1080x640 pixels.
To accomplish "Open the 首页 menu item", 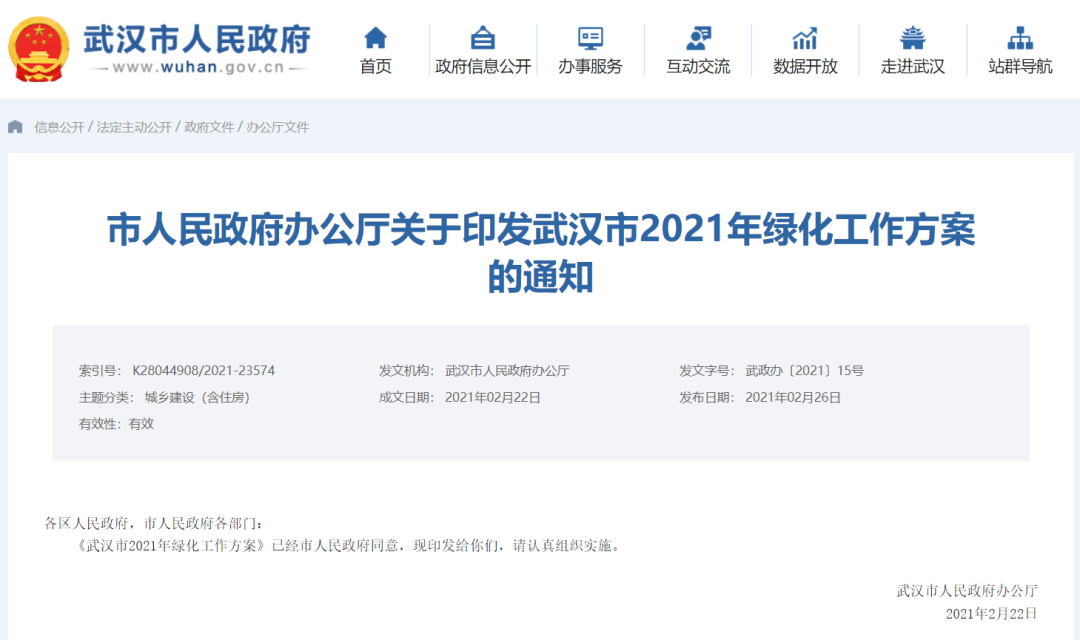I will (x=375, y=67).
